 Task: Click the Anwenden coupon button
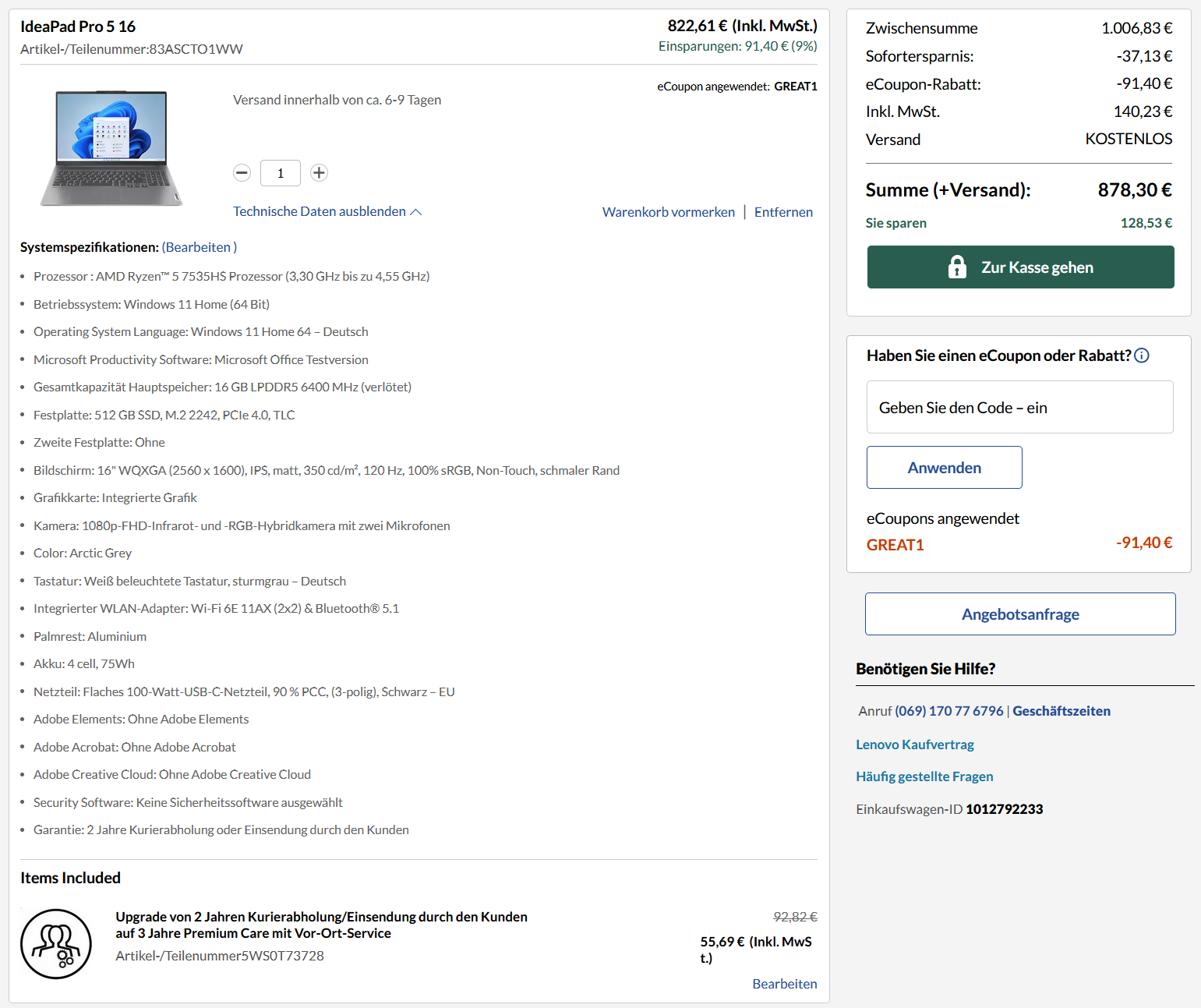944,467
